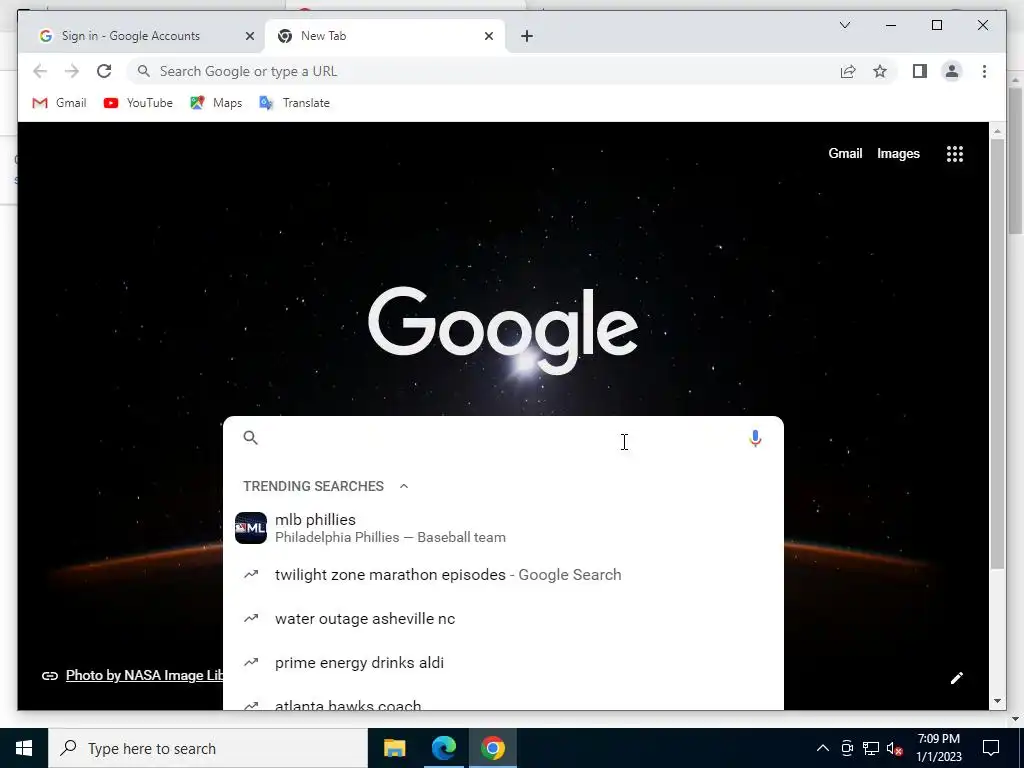Open the Windows Start menu
The width and height of the screenshot is (1024, 768).
click(x=24, y=748)
